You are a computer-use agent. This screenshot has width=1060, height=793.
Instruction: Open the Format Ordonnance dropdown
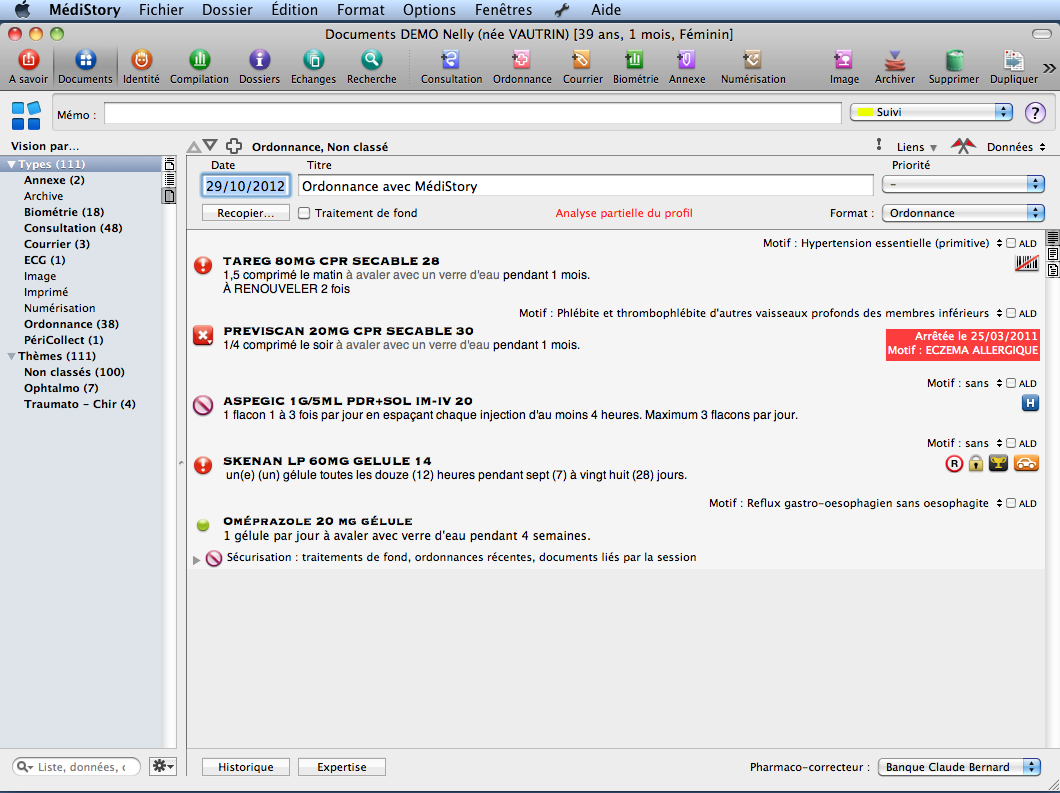point(962,213)
